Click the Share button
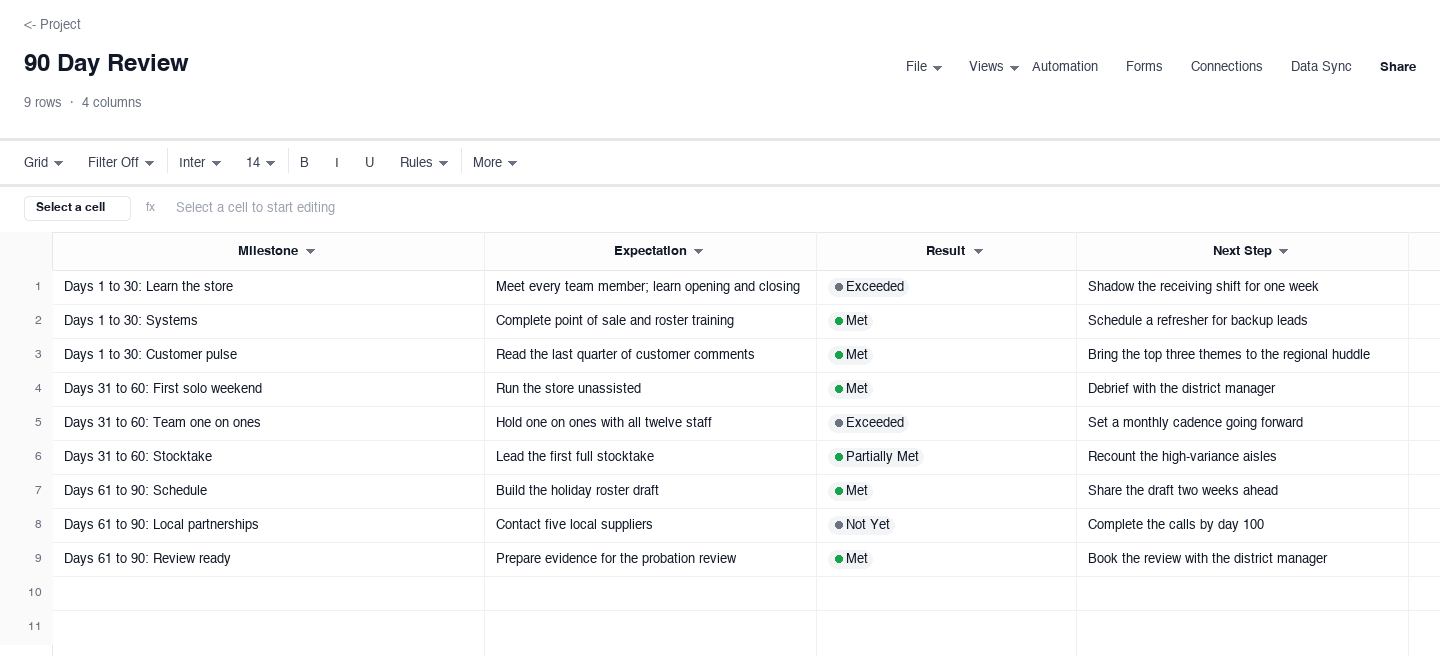 coord(1398,67)
